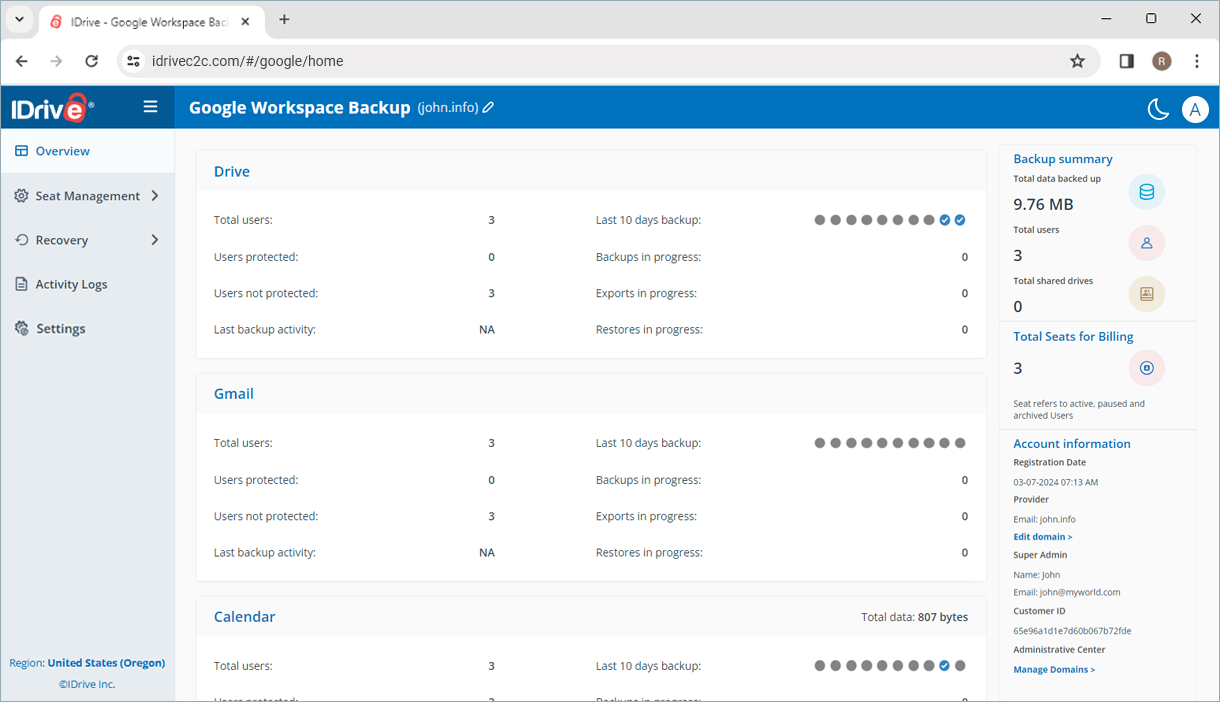Open the browser tab search dropdown
The height and width of the screenshot is (702, 1220).
coord(19,19)
